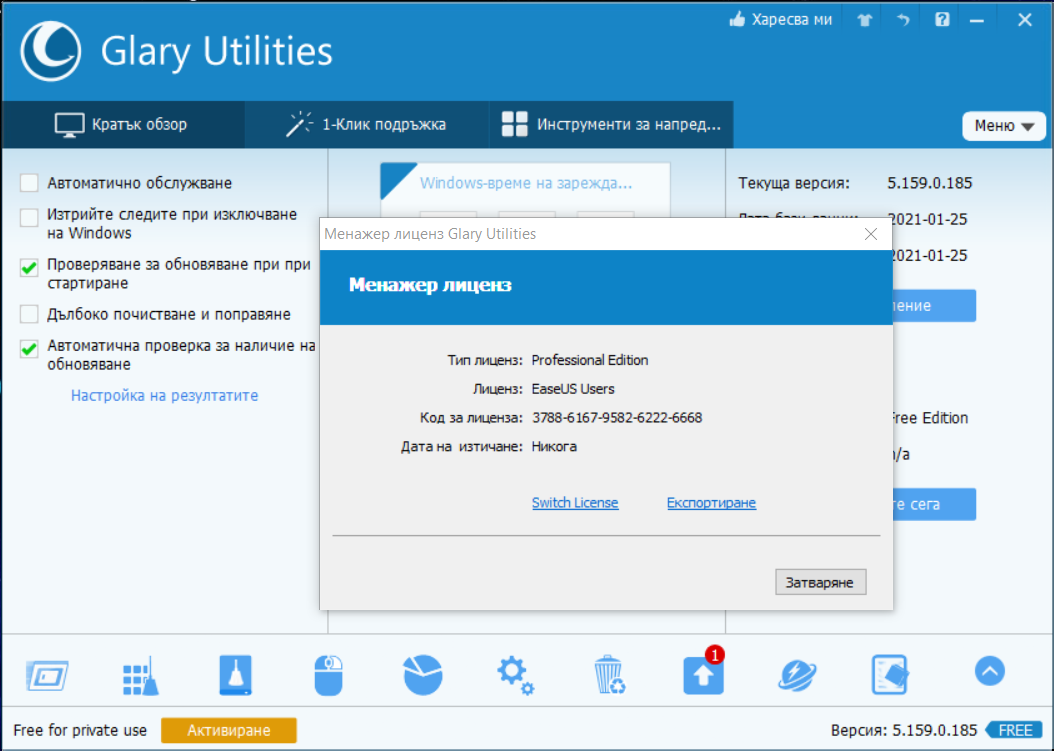Click the Затваряне button
1054x751 pixels.
[x=820, y=582]
